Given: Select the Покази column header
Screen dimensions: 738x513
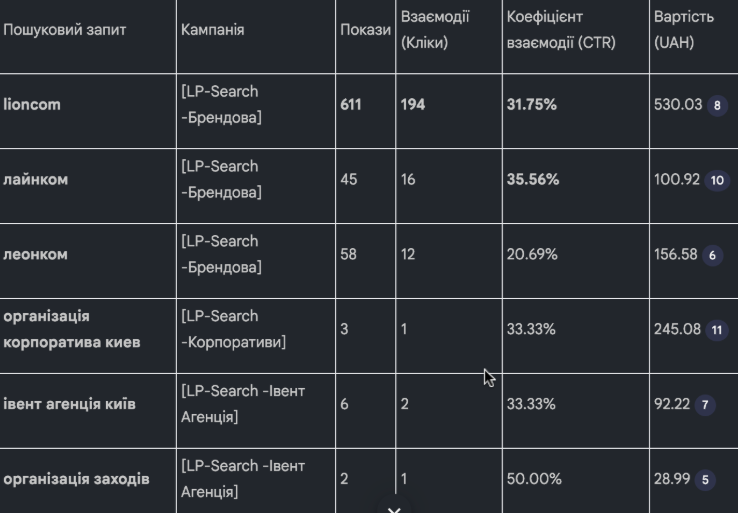Looking at the screenshot, I should click(x=365, y=30).
